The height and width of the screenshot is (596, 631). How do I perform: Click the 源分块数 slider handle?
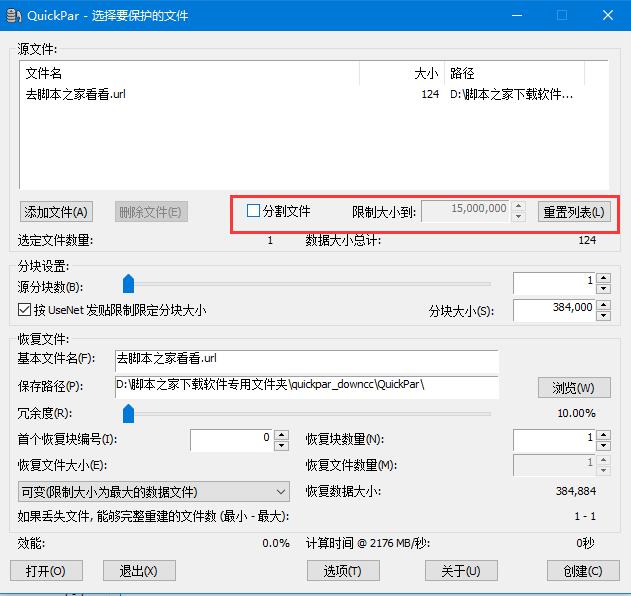[x=128, y=284]
